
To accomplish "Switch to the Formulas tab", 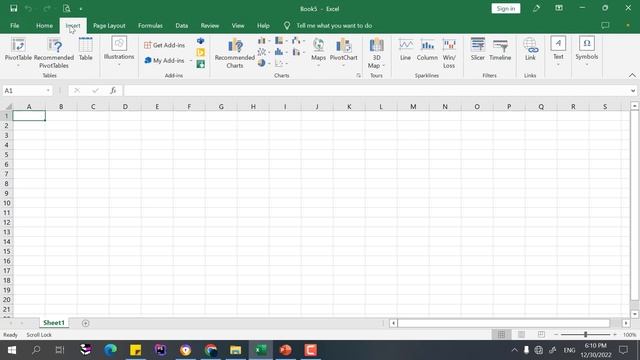I will [150, 25].
